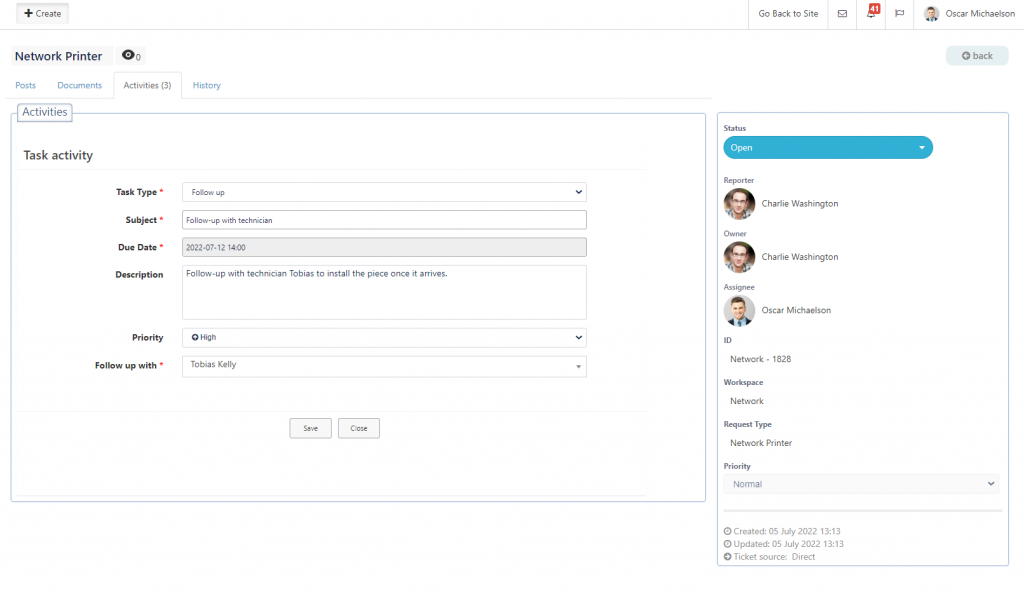Switch to the Documents tab
The image size is (1024, 594).
pos(80,86)
